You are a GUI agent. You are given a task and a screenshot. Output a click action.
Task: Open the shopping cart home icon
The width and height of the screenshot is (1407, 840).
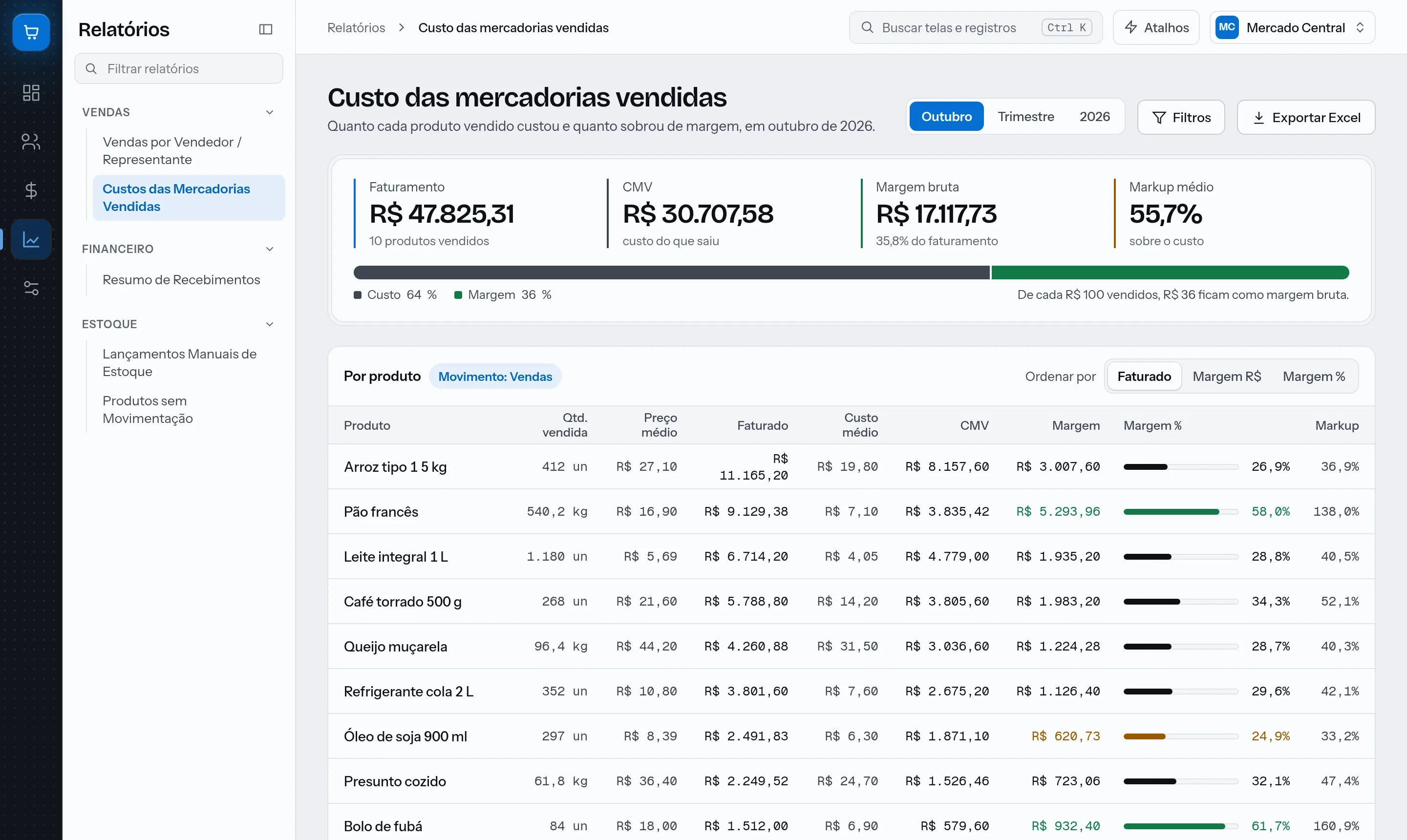coord(31,32)
